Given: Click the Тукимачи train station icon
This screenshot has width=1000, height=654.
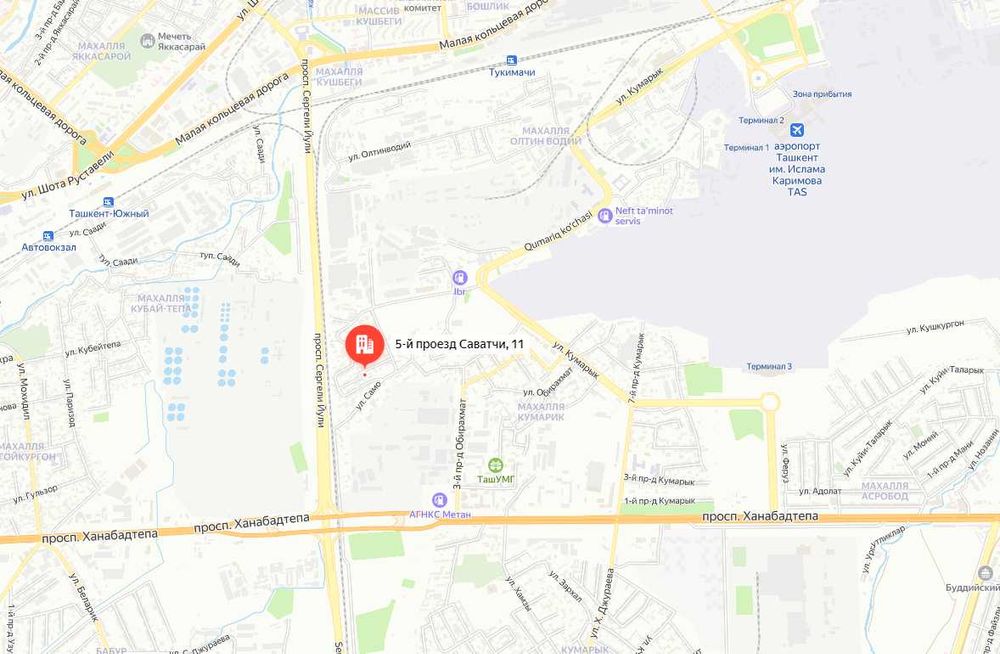Looking at the screenshot, I should point(511,61).
